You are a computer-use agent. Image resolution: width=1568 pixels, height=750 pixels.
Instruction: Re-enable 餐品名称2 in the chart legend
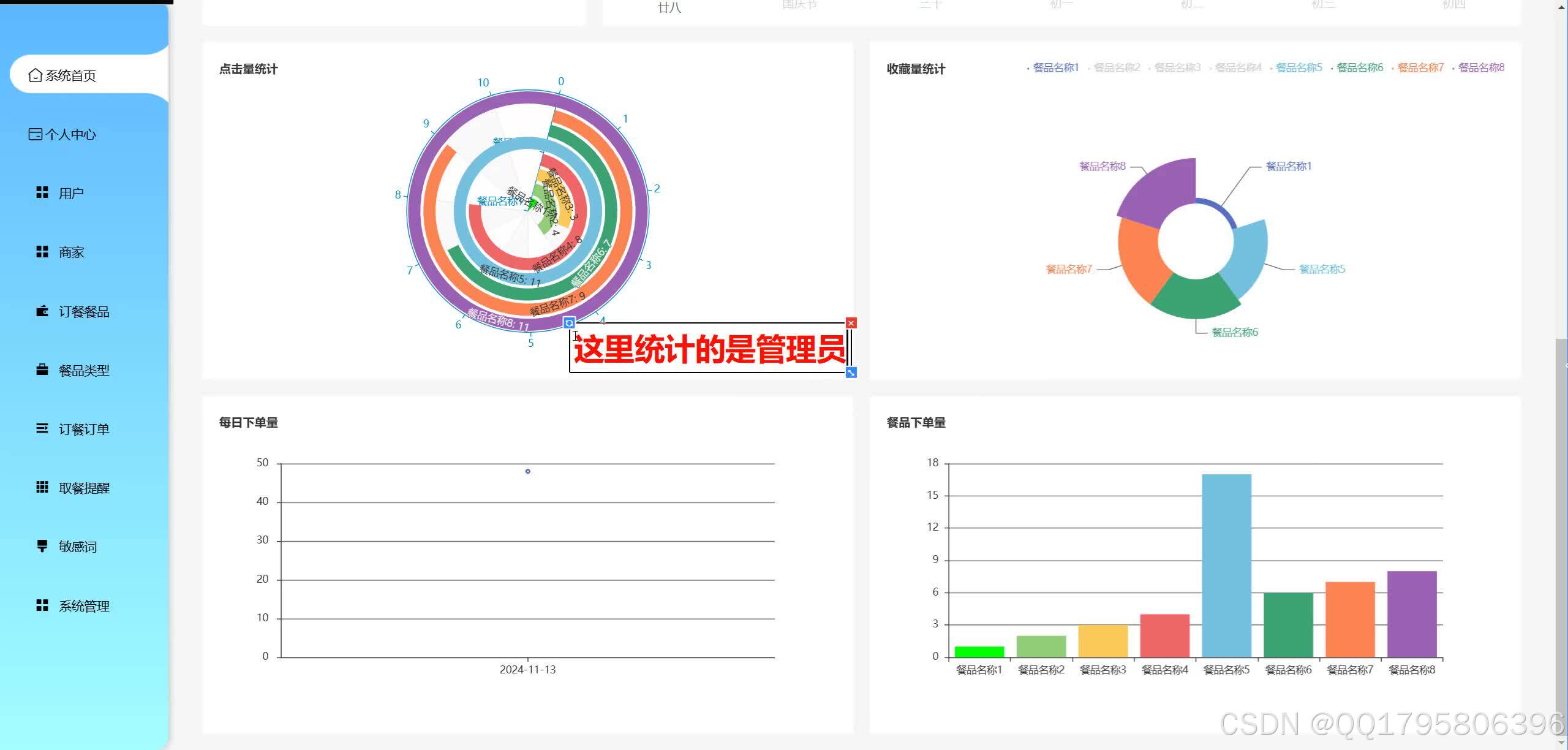click(x=1115, y=68)
